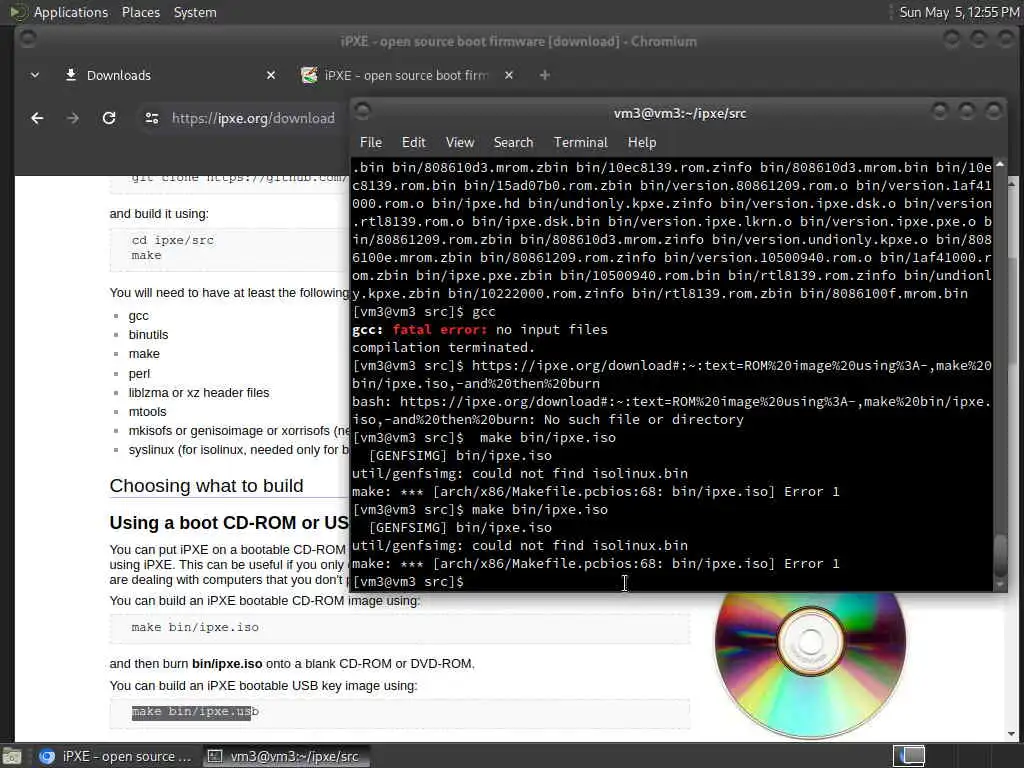Click the Downloads tab download icon
The height and width of the screenshot is (768, 1024).
71,75
